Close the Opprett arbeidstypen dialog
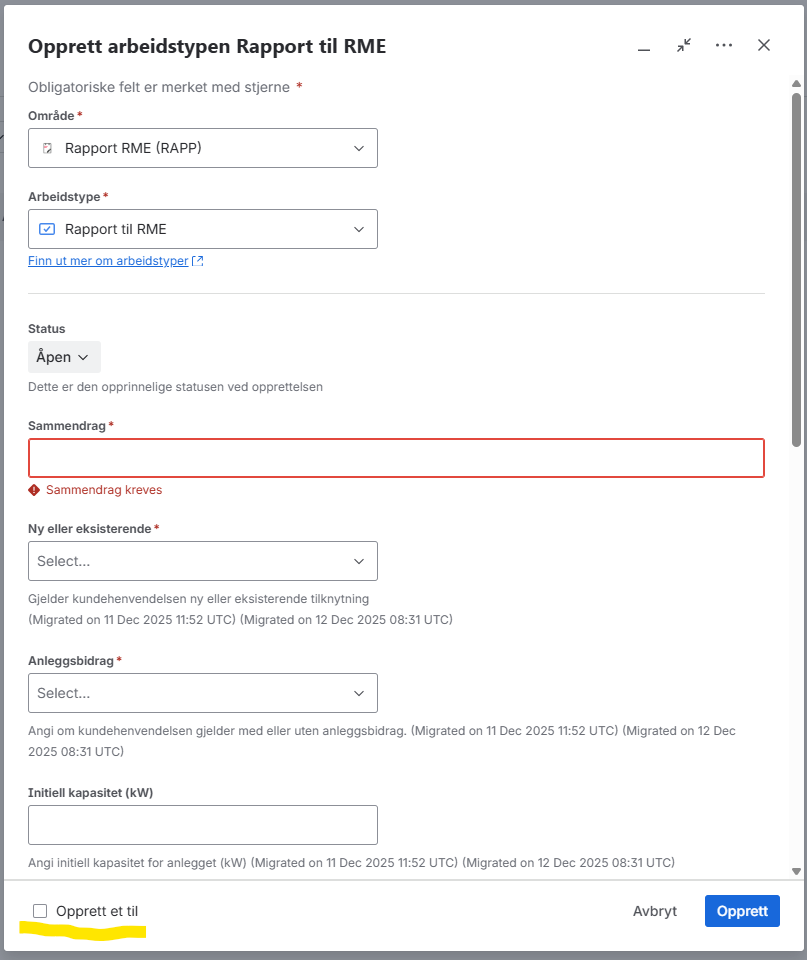Viewport: 807px width, 960px height. (764, 46)
